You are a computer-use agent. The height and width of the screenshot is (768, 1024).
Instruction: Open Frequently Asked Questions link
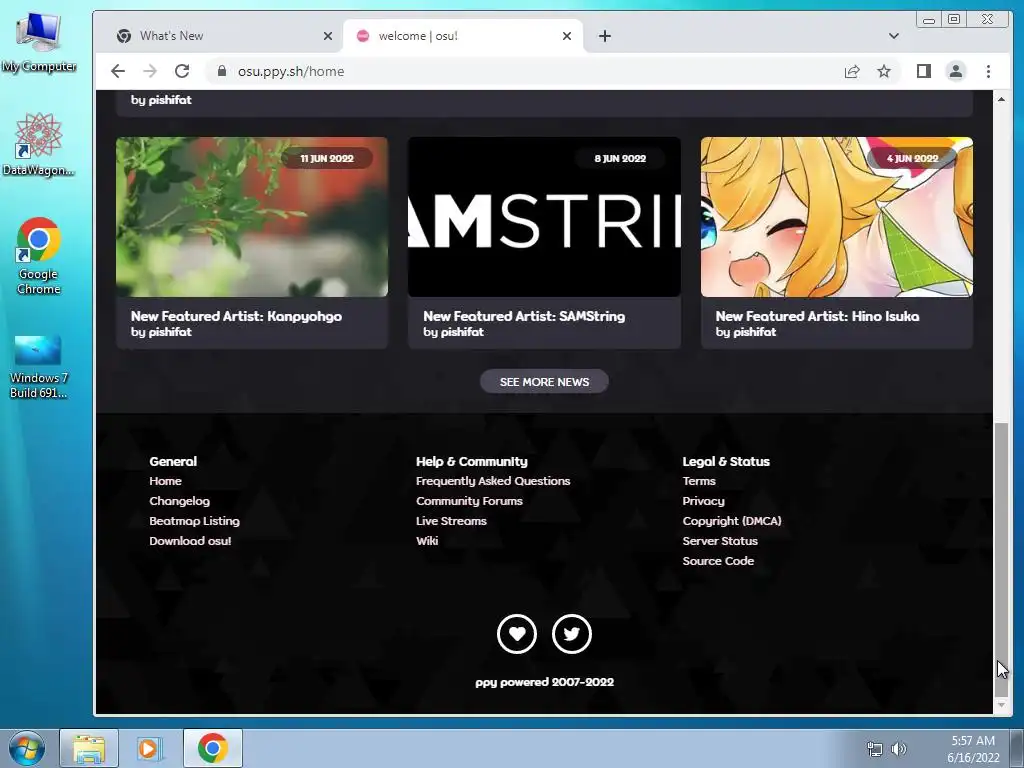[493, 481]
